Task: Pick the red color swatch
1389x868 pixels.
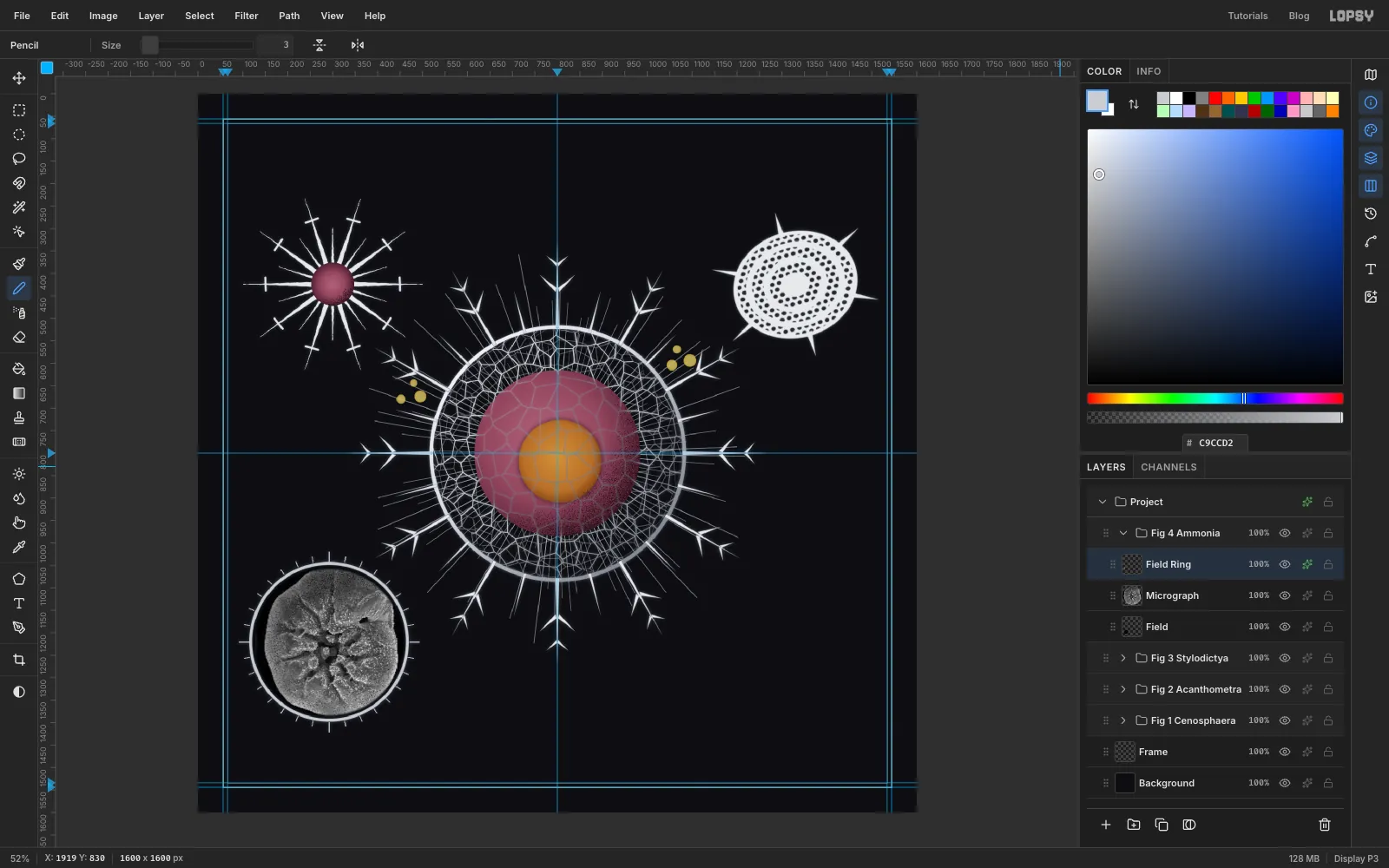Action: coord(1215,98)
